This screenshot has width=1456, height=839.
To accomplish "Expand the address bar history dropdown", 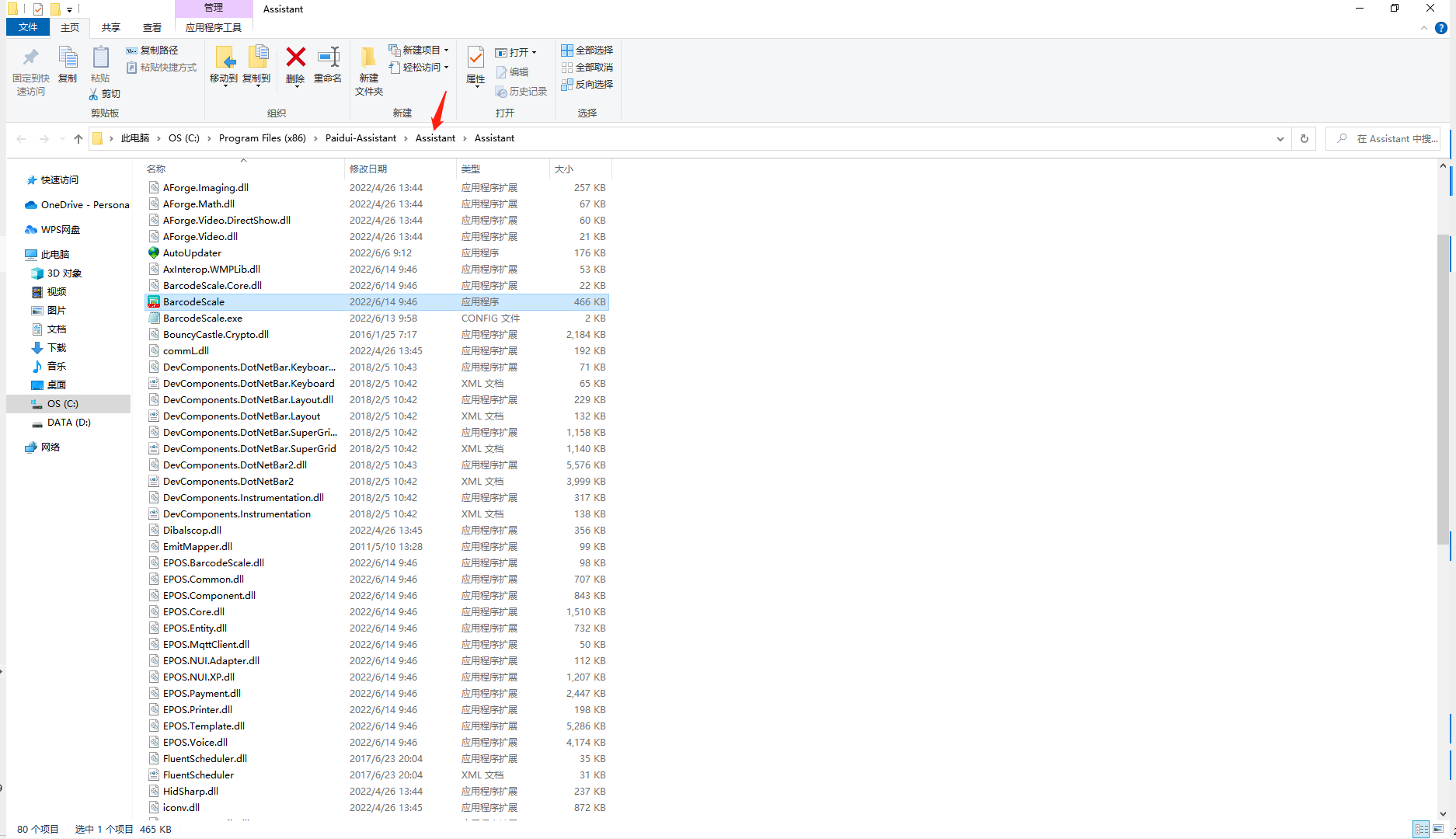I will pyautogui.click(x=1280, y=139).
